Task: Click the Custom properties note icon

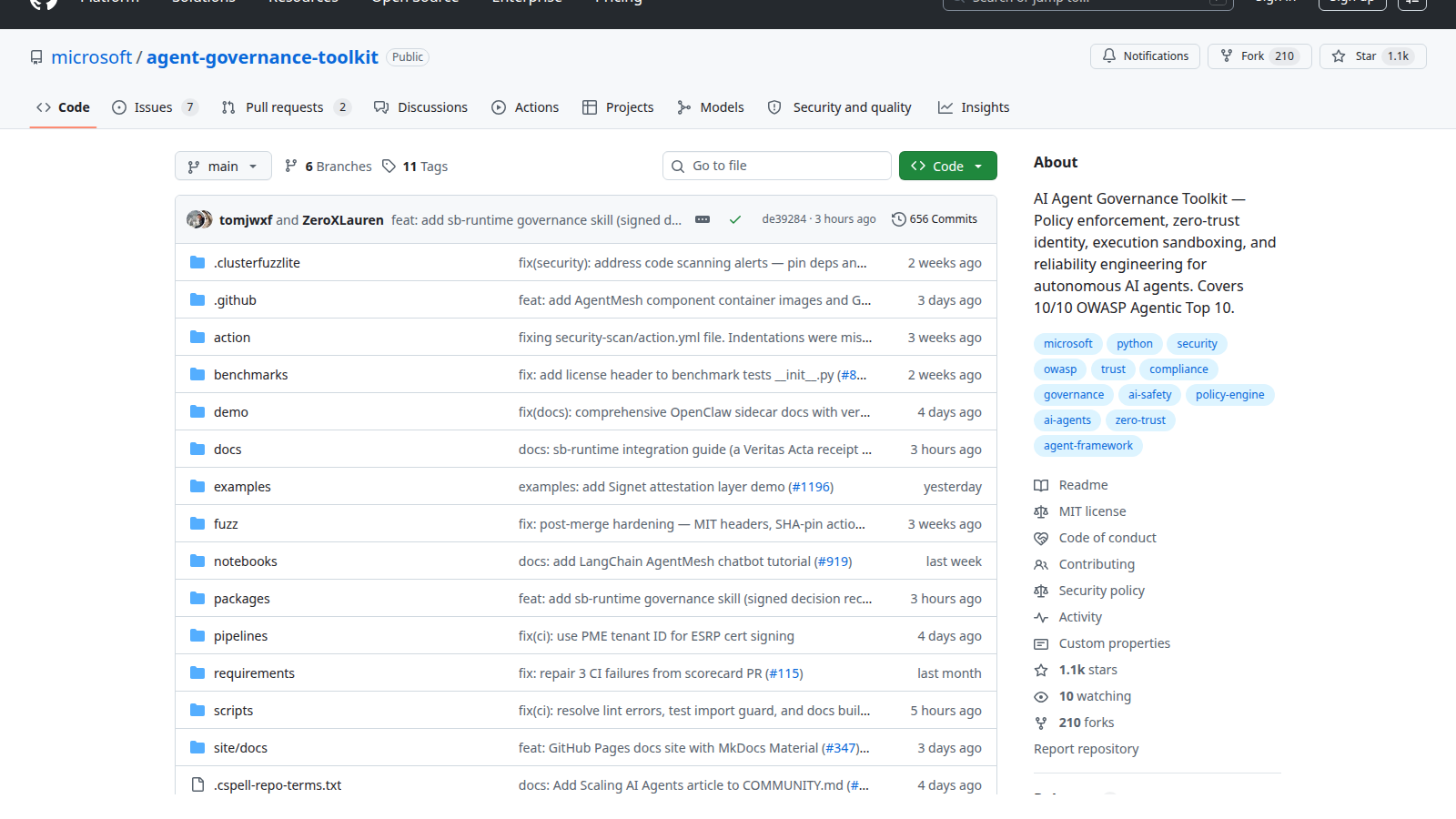Action: [x=1041, y=643]
